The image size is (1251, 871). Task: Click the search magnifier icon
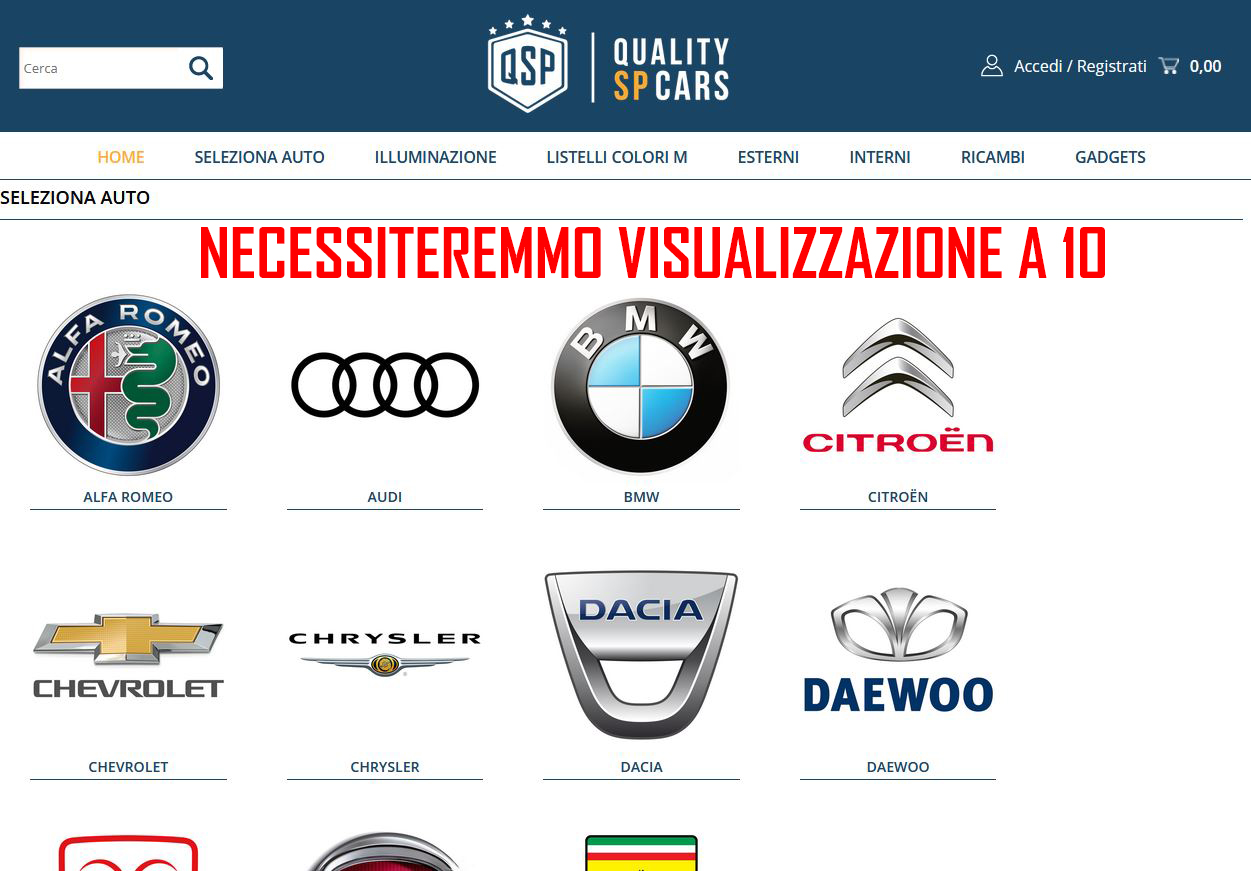coord(201,68)
